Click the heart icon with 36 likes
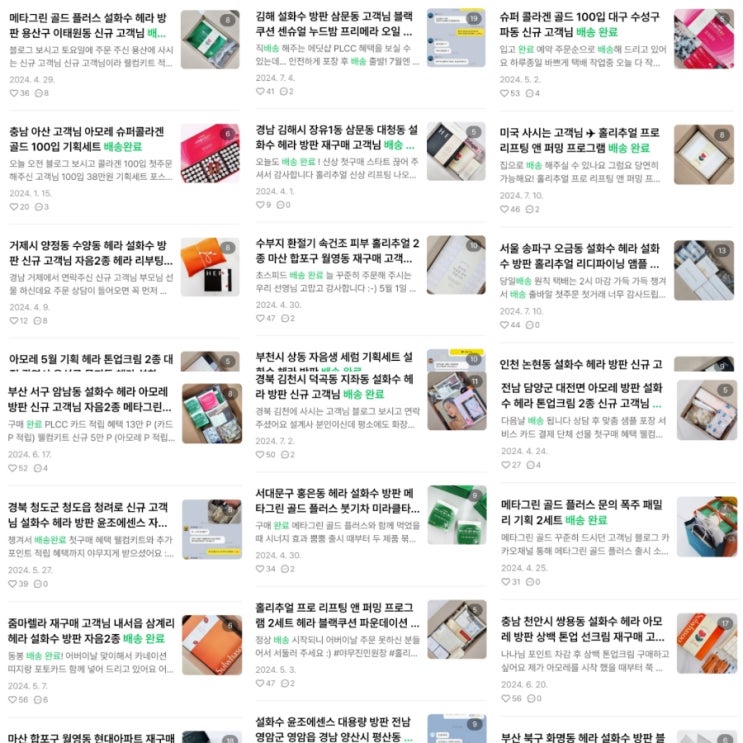The image size is (743, 743). (14, 93)
